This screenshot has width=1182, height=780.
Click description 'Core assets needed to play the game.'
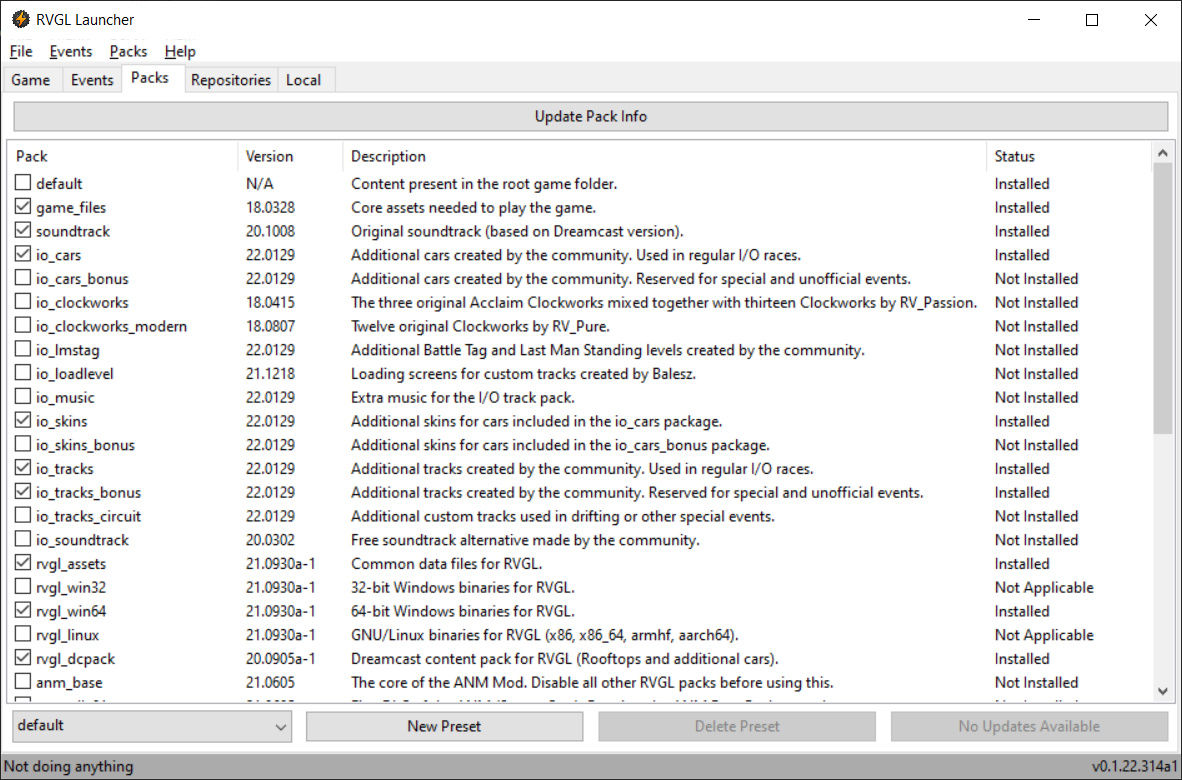pyautogui.click(x=473, y=207)
